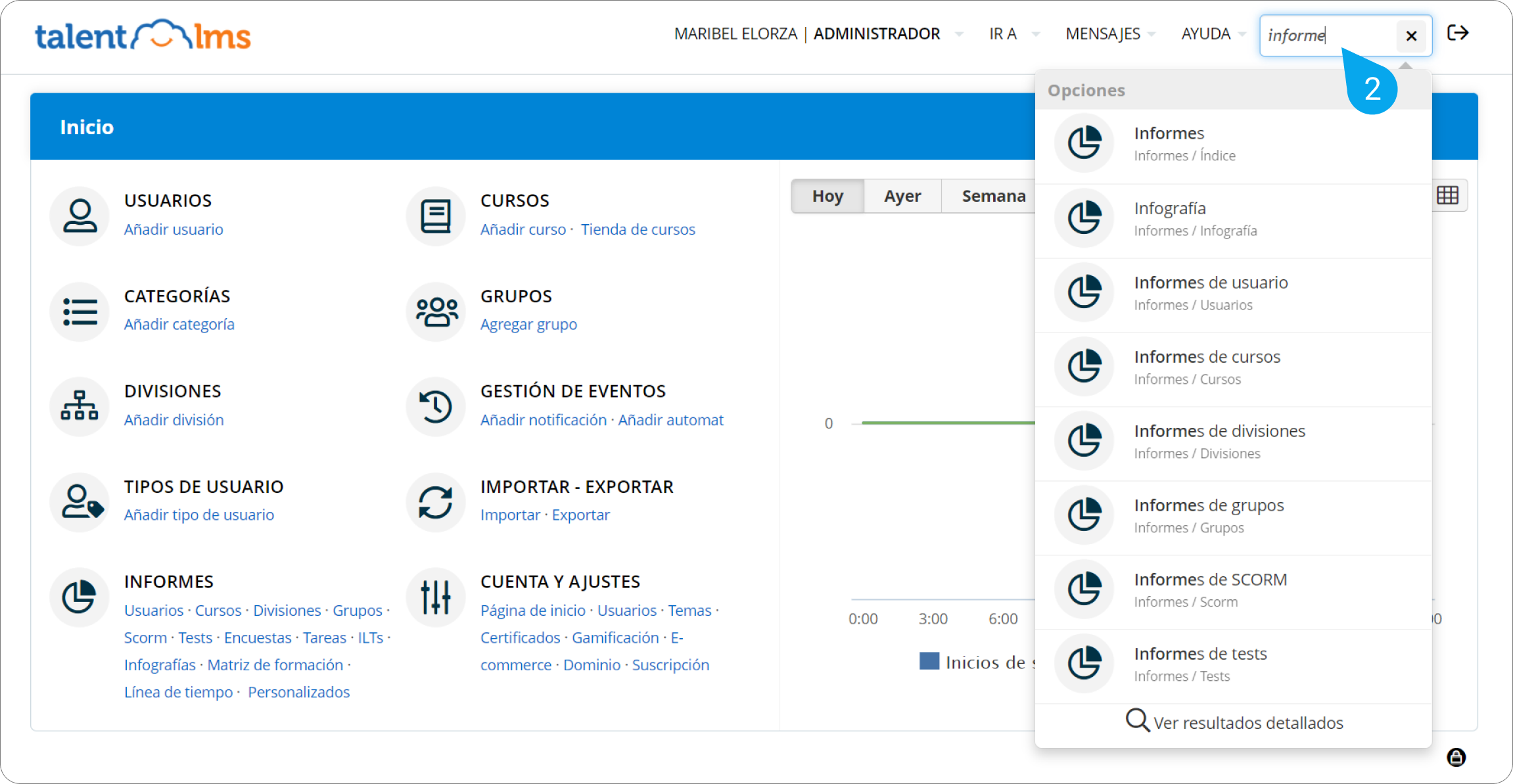Open the Mensajes dropdown menu
The image size is (1513, 784).
(x=1110, y=34)
